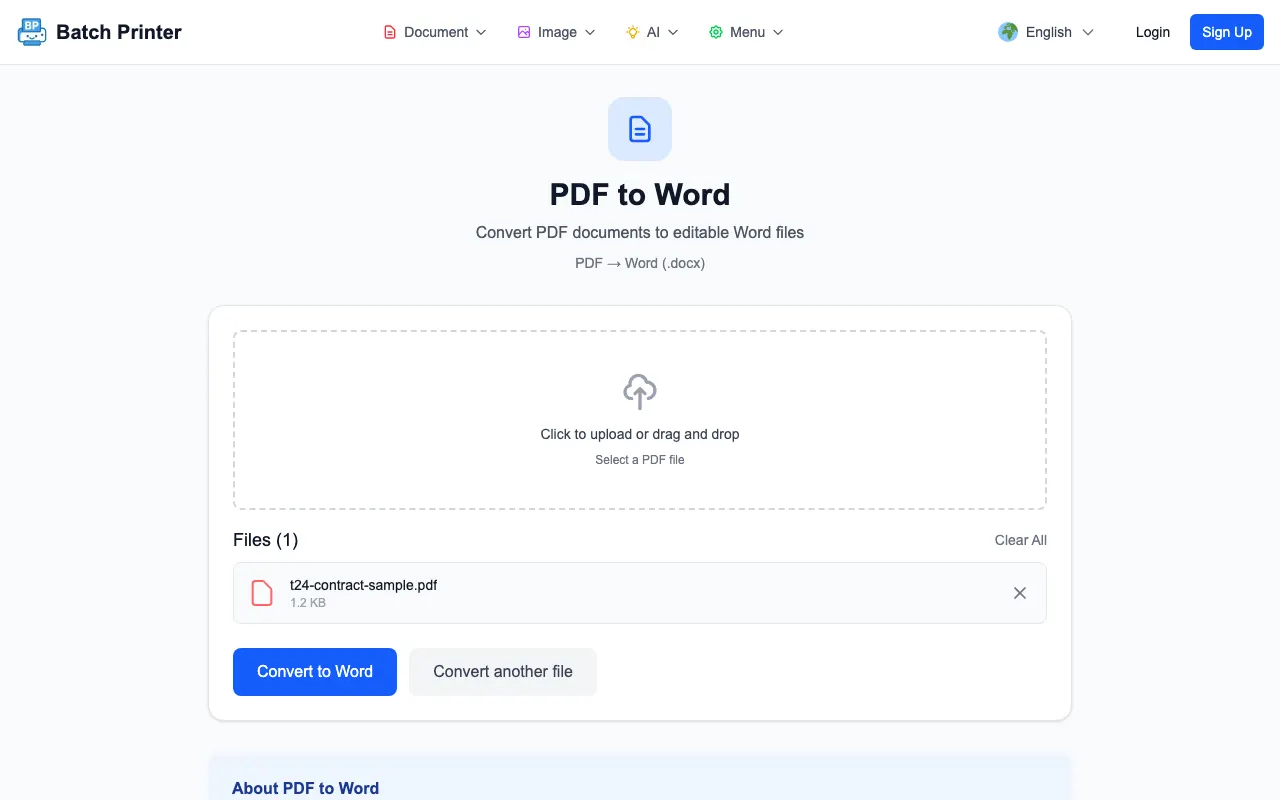Image resolution: width=1280 pixels, height=800 pixels.
Task: Click Convert another file button
Action: (503, 672)
